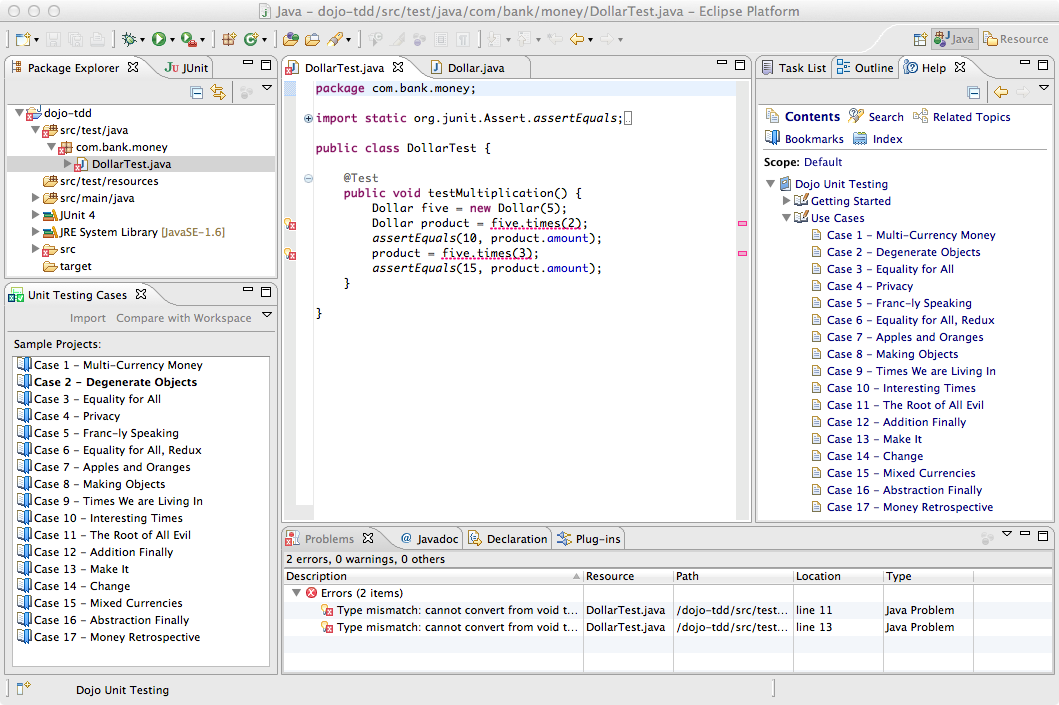
Task: Run the program with the green Run icon
Action: point(158,40)
